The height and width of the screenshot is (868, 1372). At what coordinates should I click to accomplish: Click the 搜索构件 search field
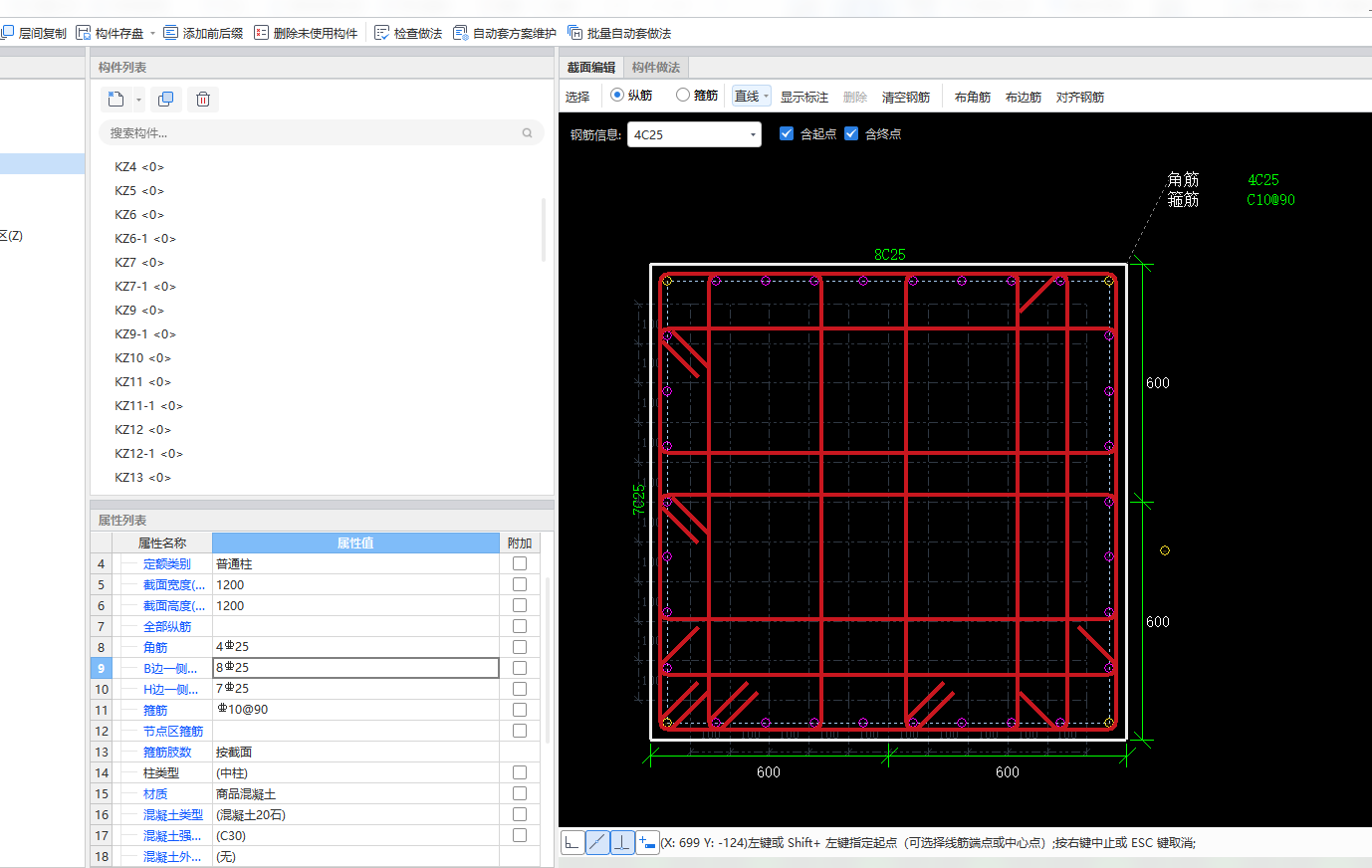(x=322, y=132)
